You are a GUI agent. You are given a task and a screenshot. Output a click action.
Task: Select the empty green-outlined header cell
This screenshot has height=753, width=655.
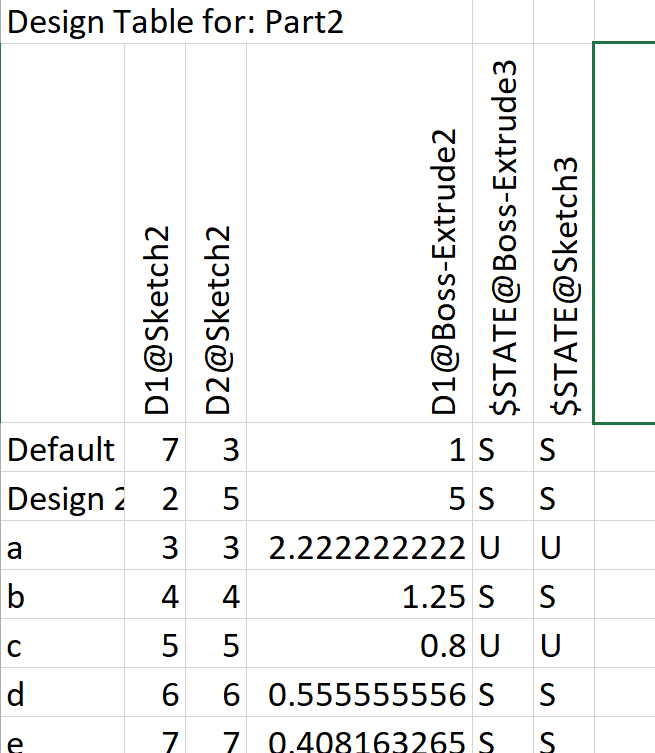(x=624, y=233)
